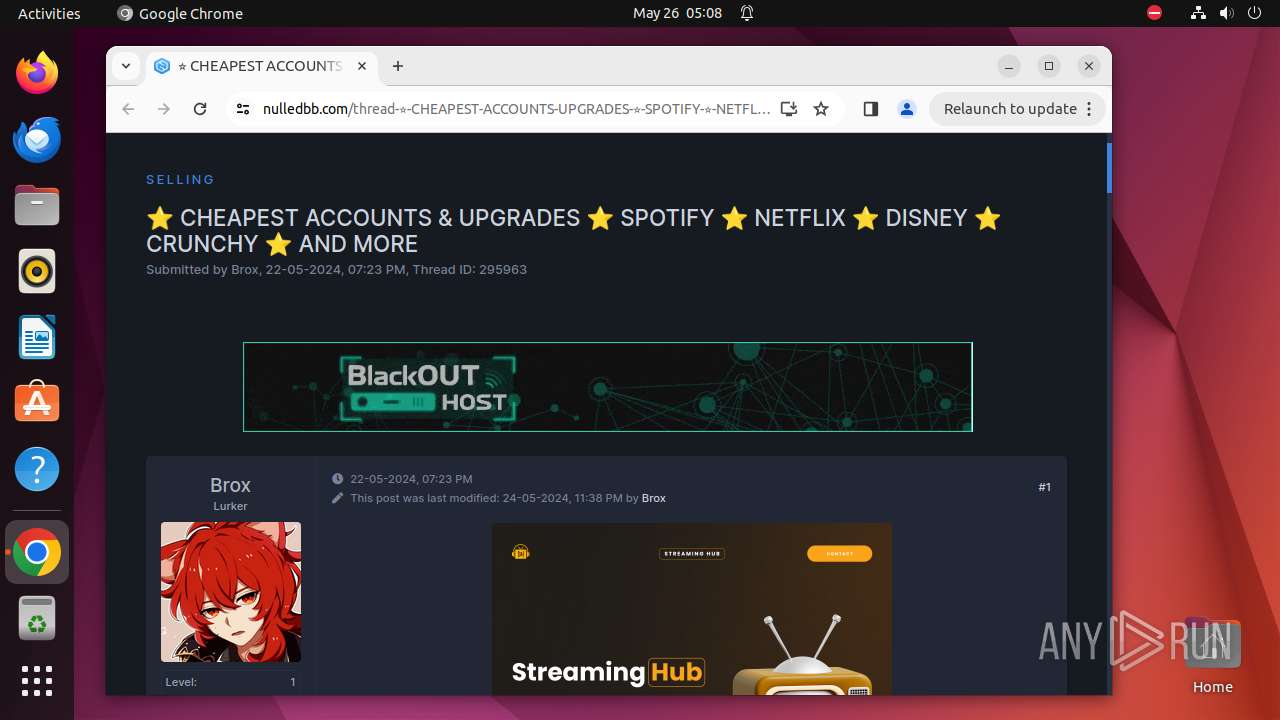Click the Activities menu
The width and height of the screenshot is (1280, 720).
pyautogui.click(x=49, y=13)
